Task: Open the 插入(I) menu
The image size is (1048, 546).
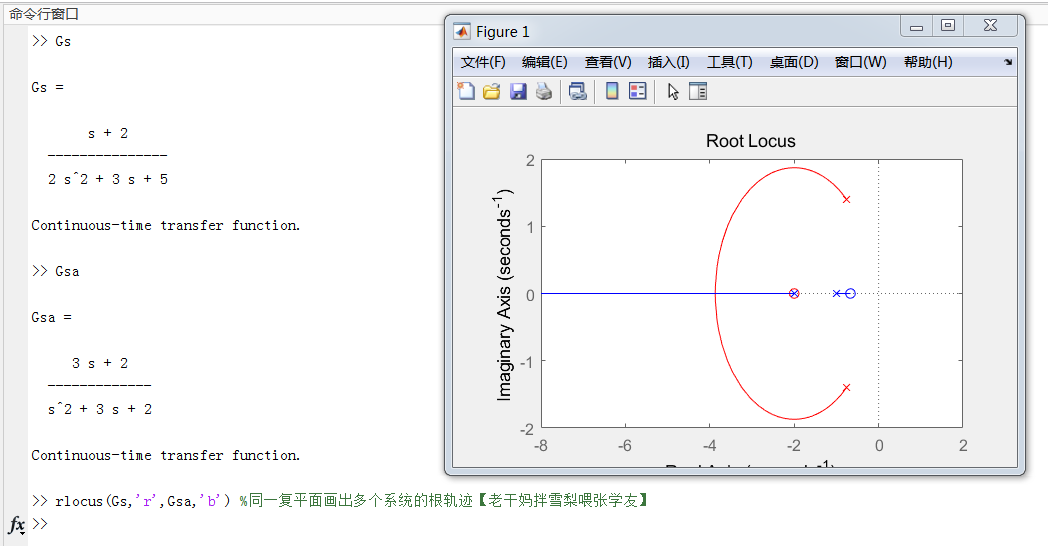Action: (668, 62)
